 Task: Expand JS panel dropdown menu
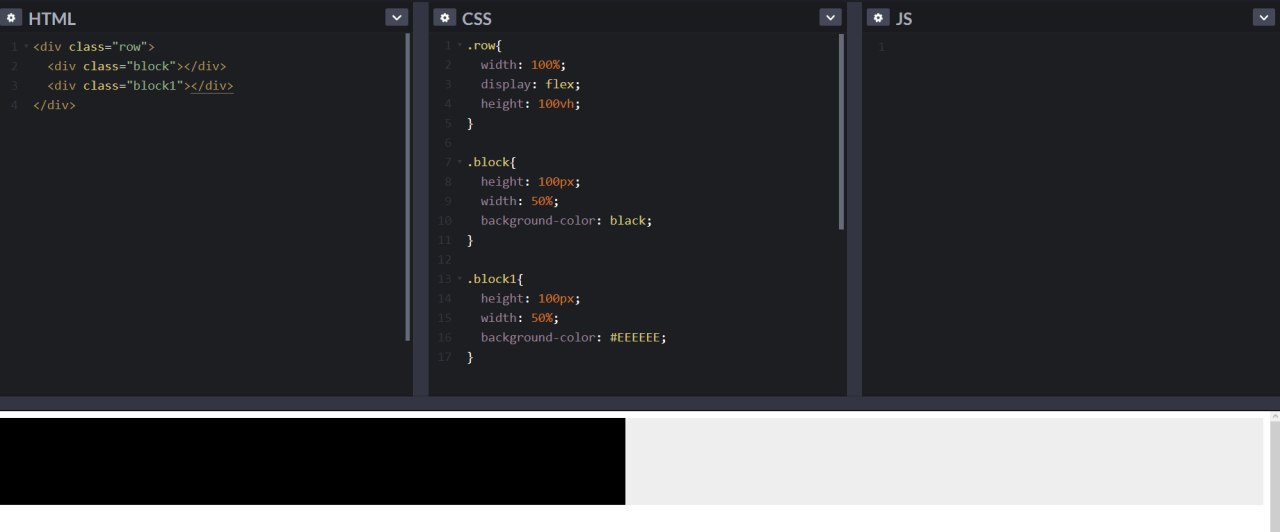pos(1264,17)
